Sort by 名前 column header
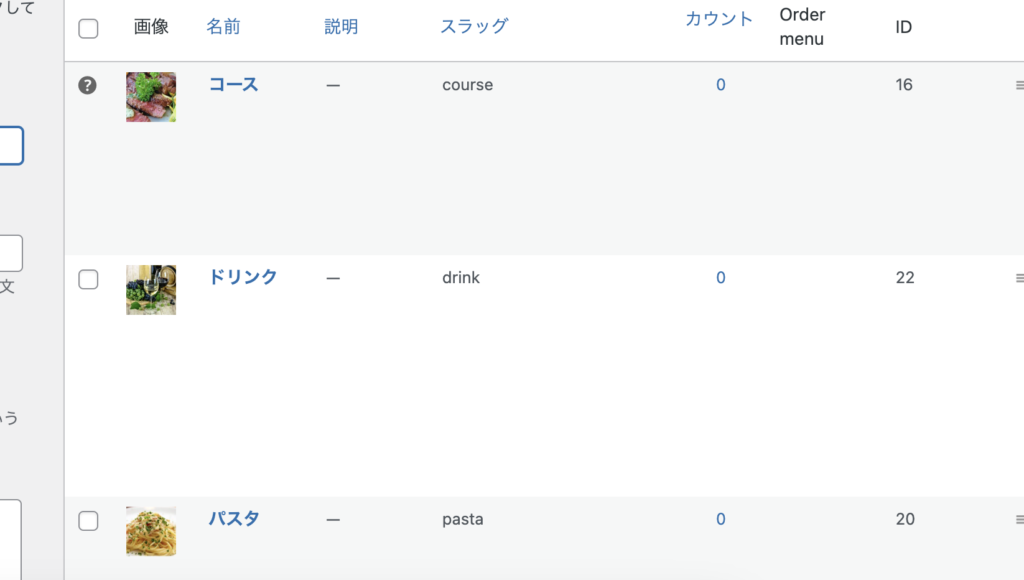 pos(223,27)
